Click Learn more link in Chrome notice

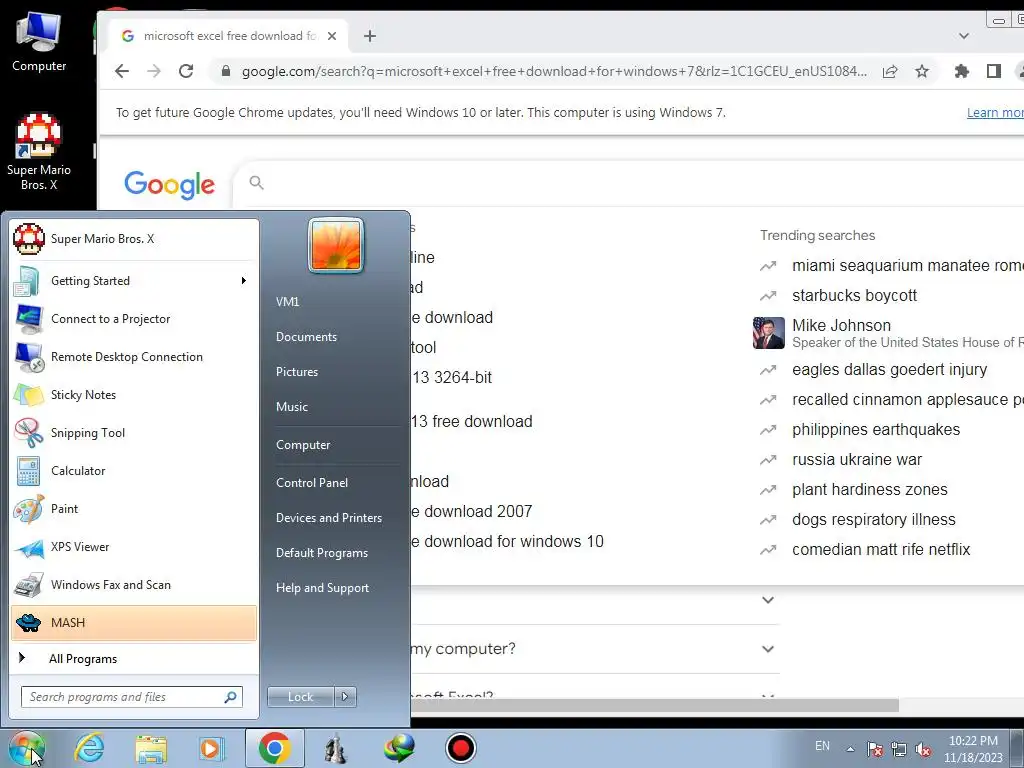tap(995, 112)
